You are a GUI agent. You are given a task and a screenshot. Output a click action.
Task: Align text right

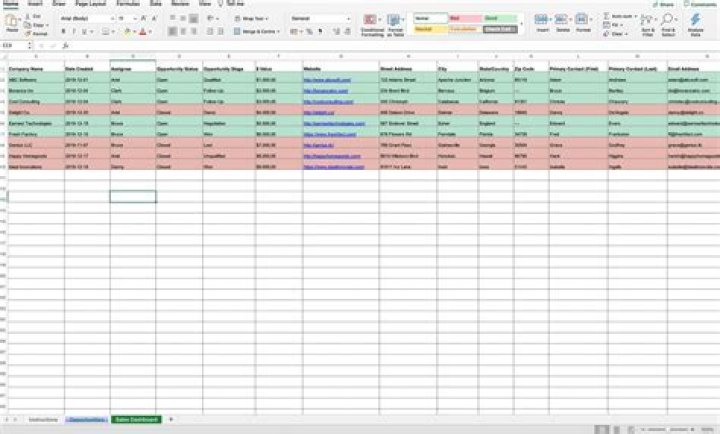coord(194,32)
